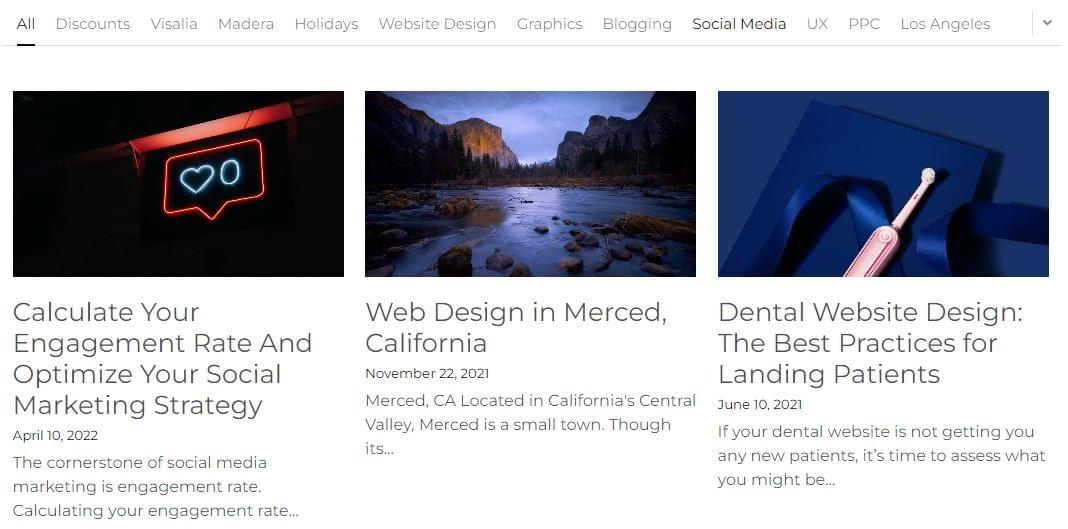Filter by Graphics category

(549, 24)
